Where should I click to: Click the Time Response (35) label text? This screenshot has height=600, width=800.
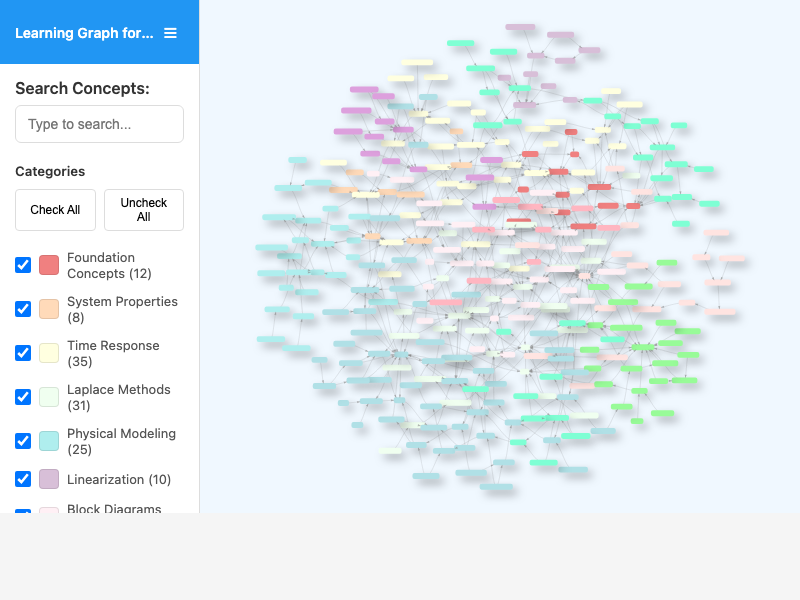click(112, 353)
